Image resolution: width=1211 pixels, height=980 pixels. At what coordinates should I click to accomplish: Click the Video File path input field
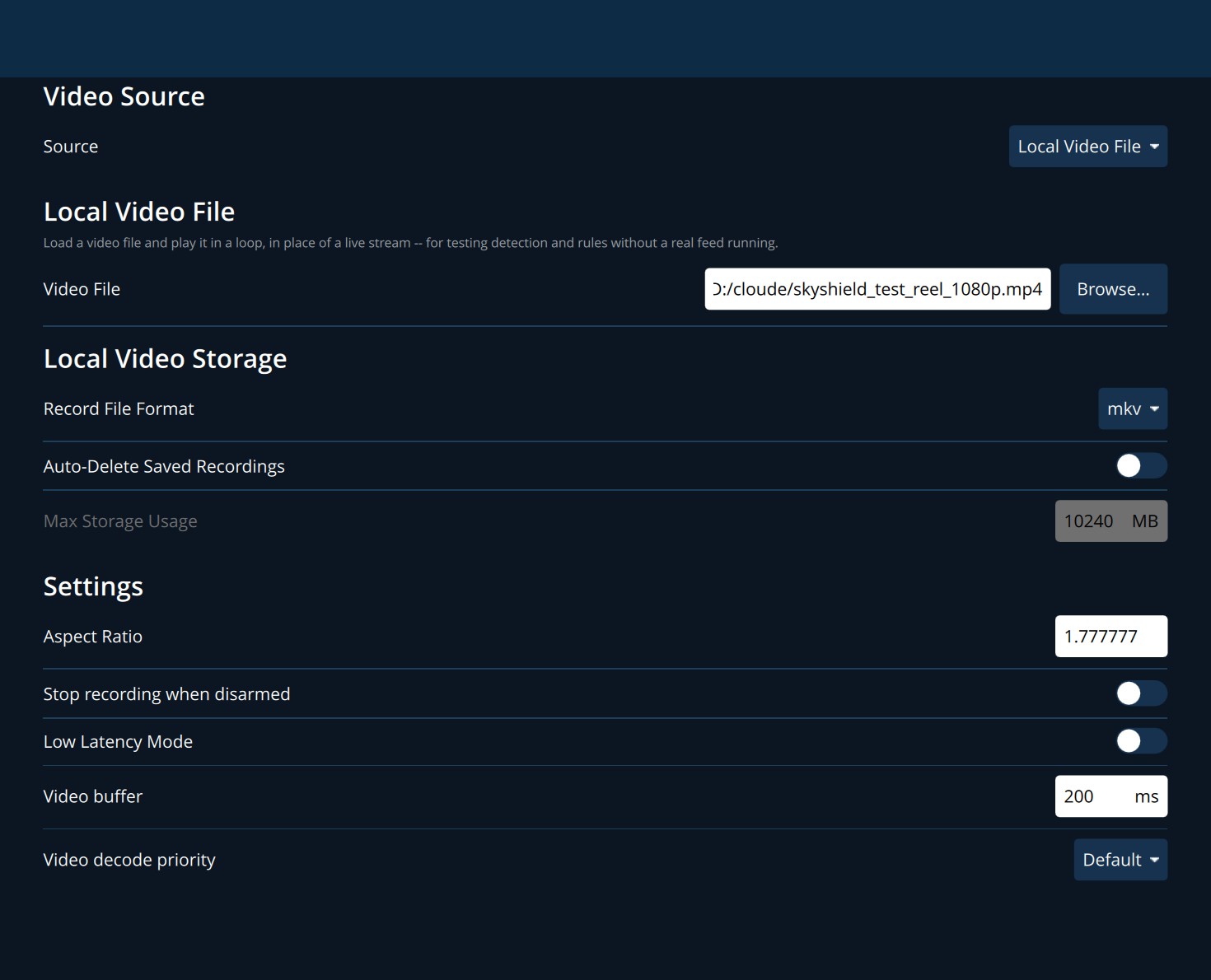(x=877, y=289)
